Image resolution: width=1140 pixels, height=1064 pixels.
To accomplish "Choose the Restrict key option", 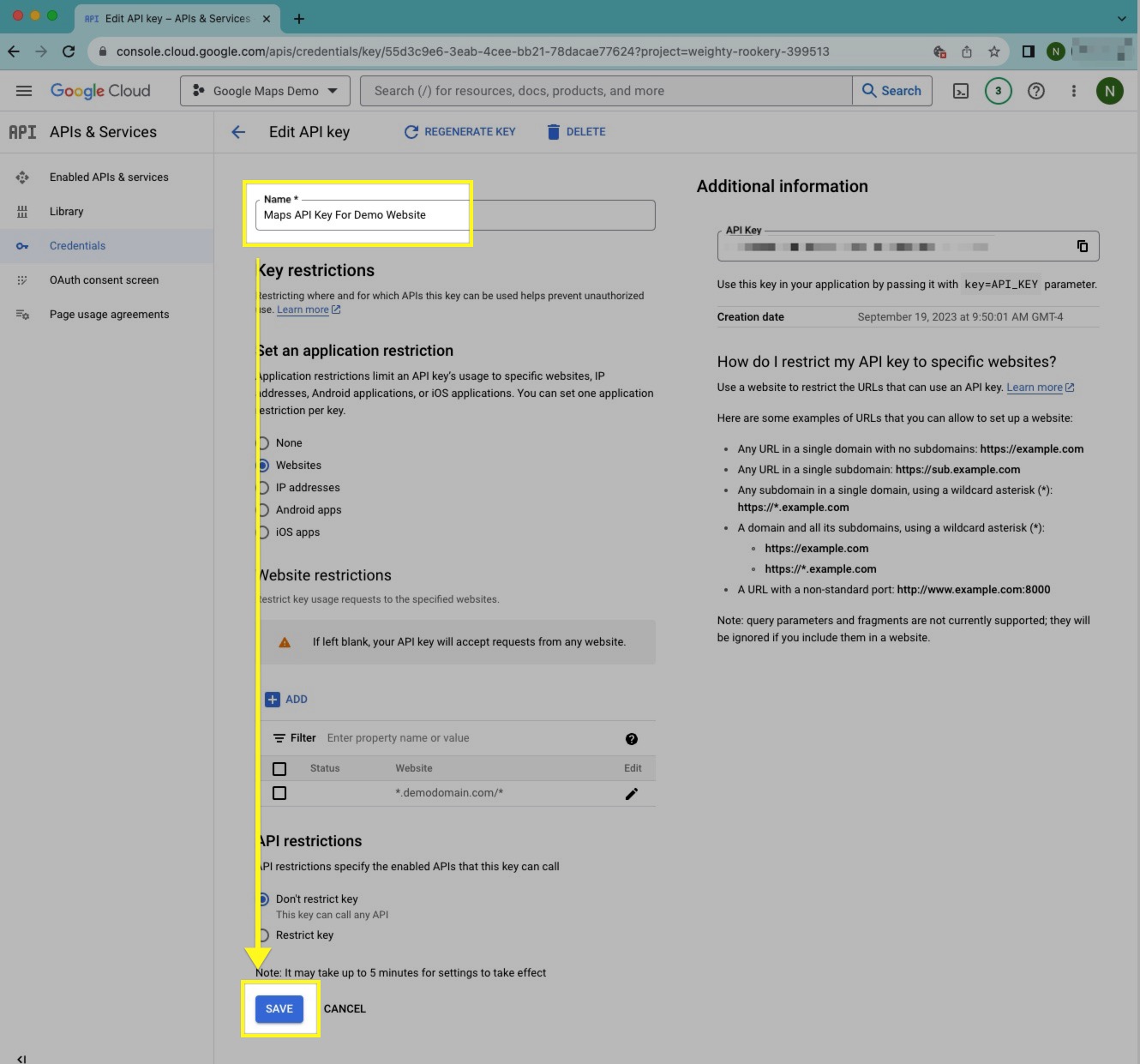I will point(263,935).
